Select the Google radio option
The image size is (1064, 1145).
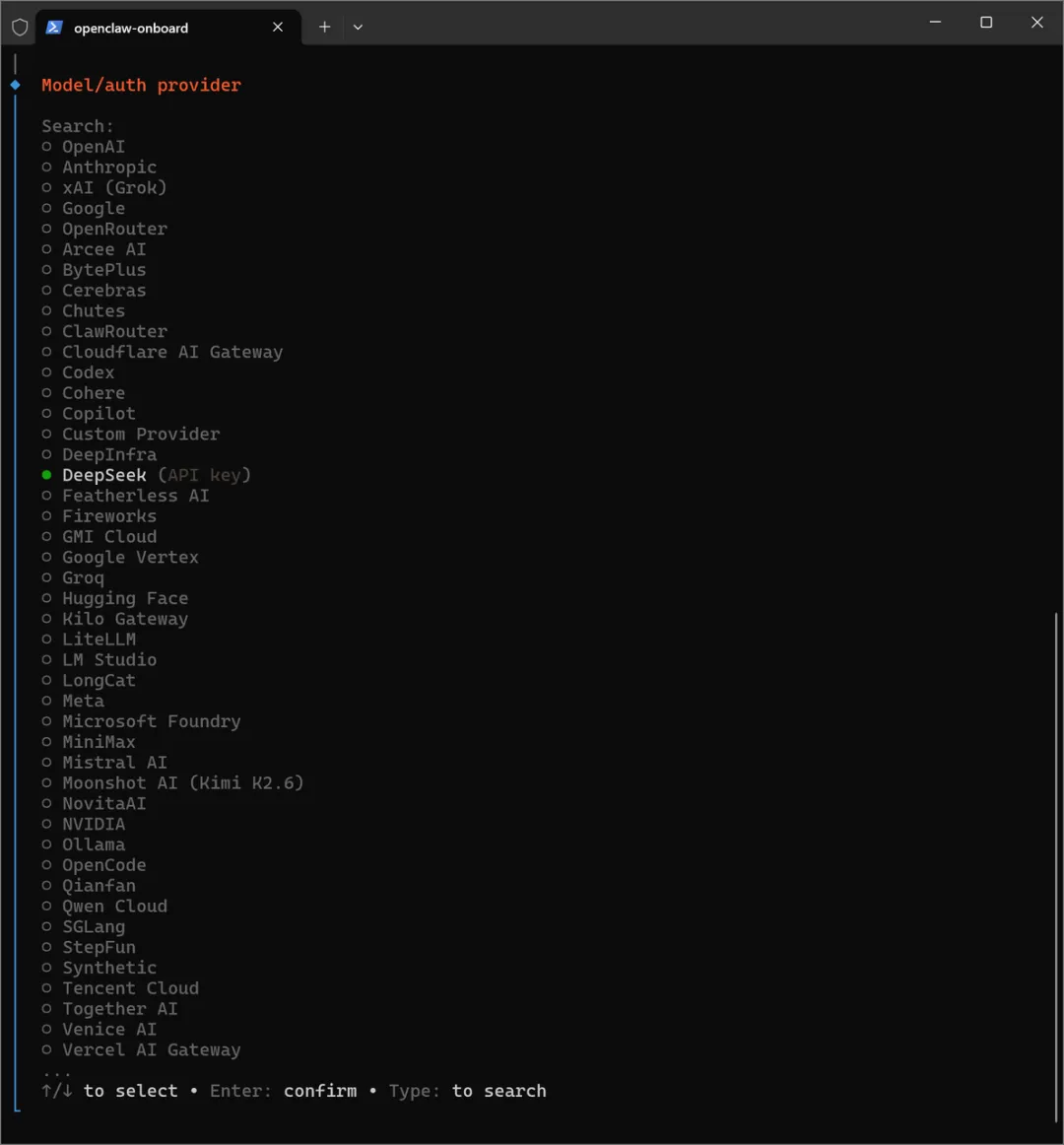[84, 208]
